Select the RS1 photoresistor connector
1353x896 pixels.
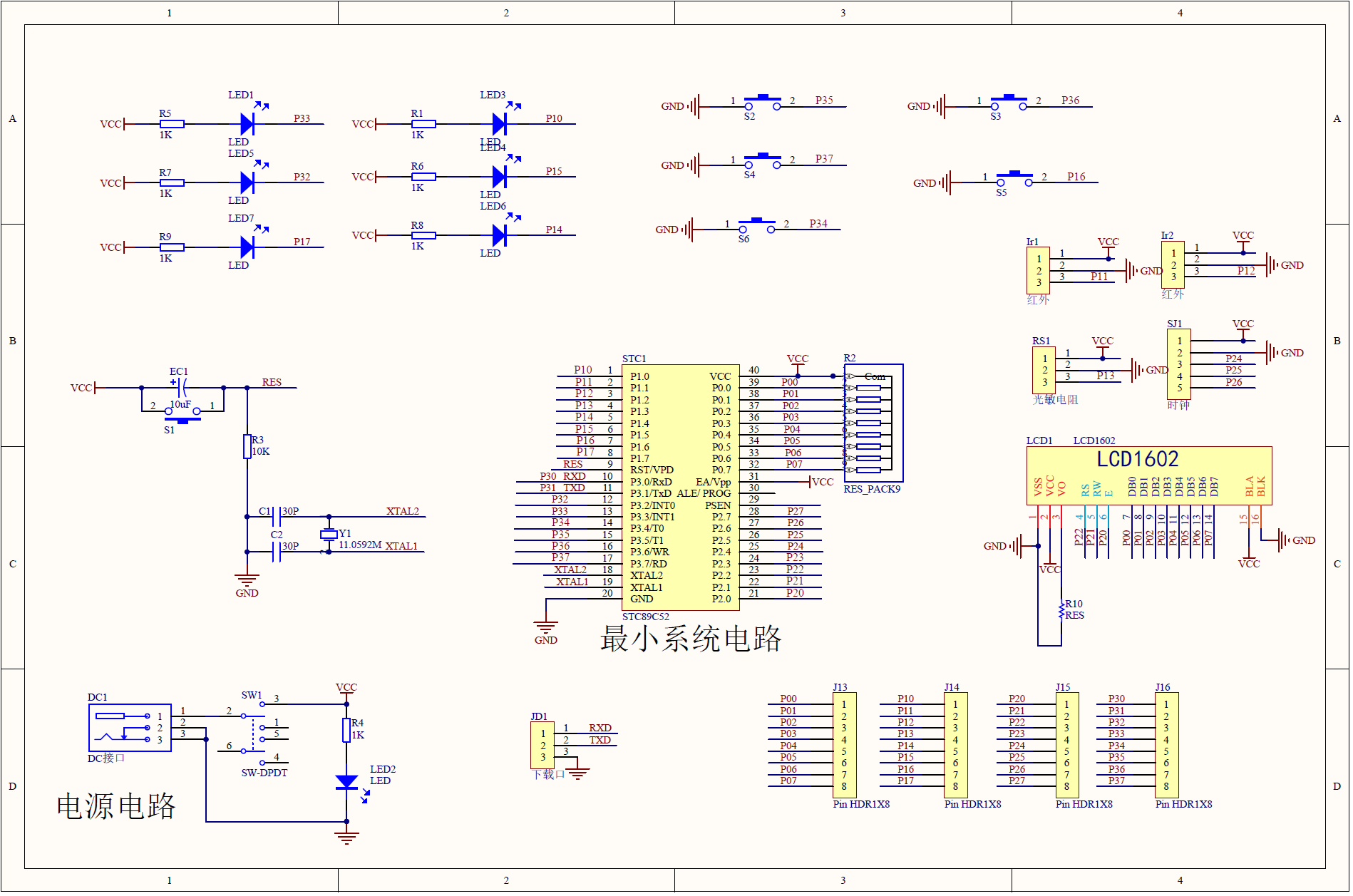point(1044,370)
